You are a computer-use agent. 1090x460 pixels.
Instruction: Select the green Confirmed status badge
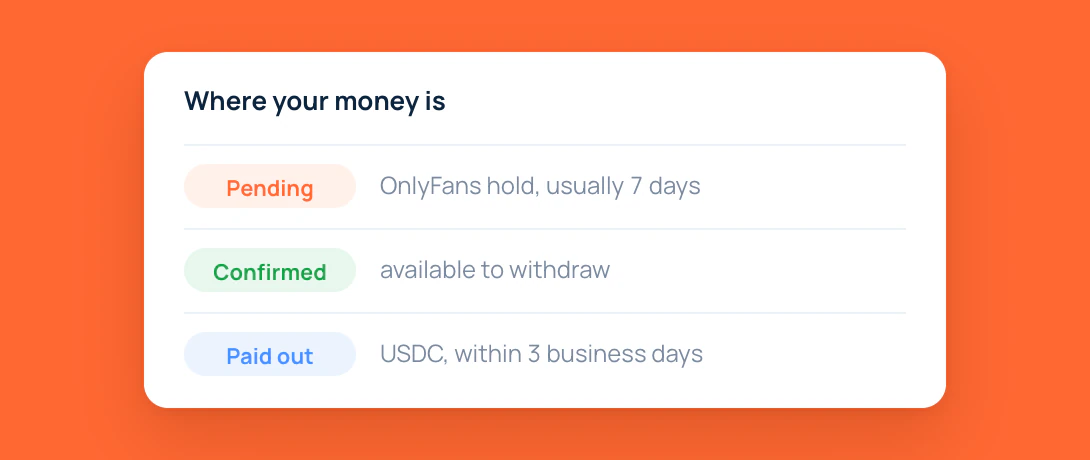pyautogui.click(x=270, y=270)
